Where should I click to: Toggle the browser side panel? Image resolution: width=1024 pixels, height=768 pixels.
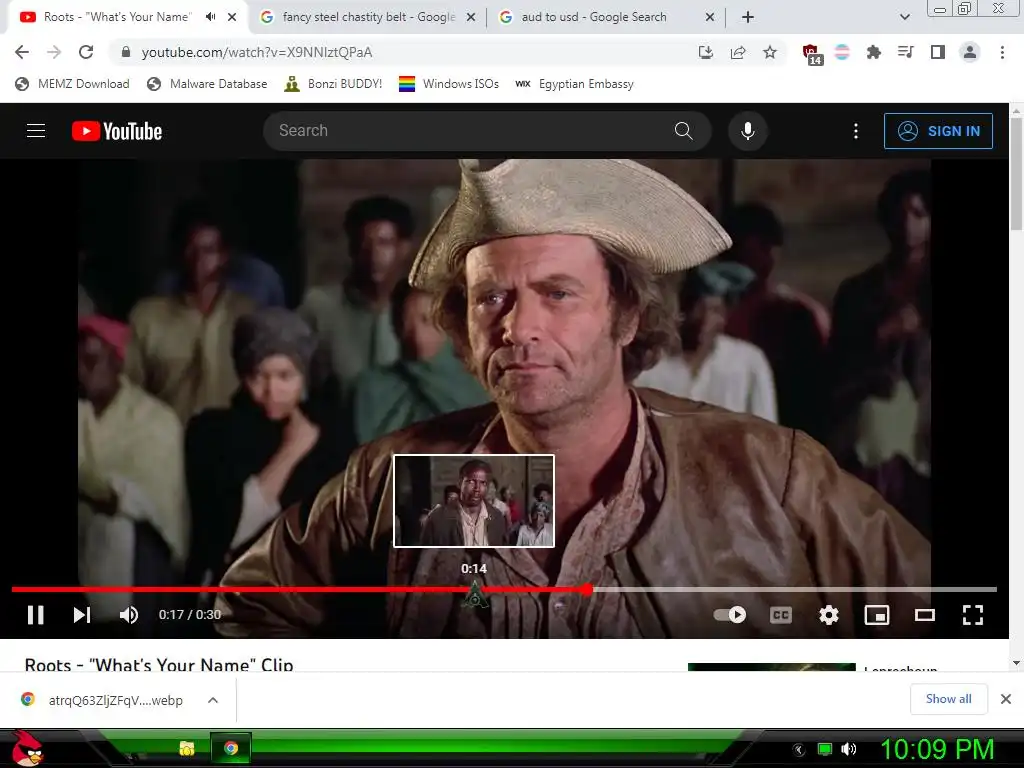point(938,52)
